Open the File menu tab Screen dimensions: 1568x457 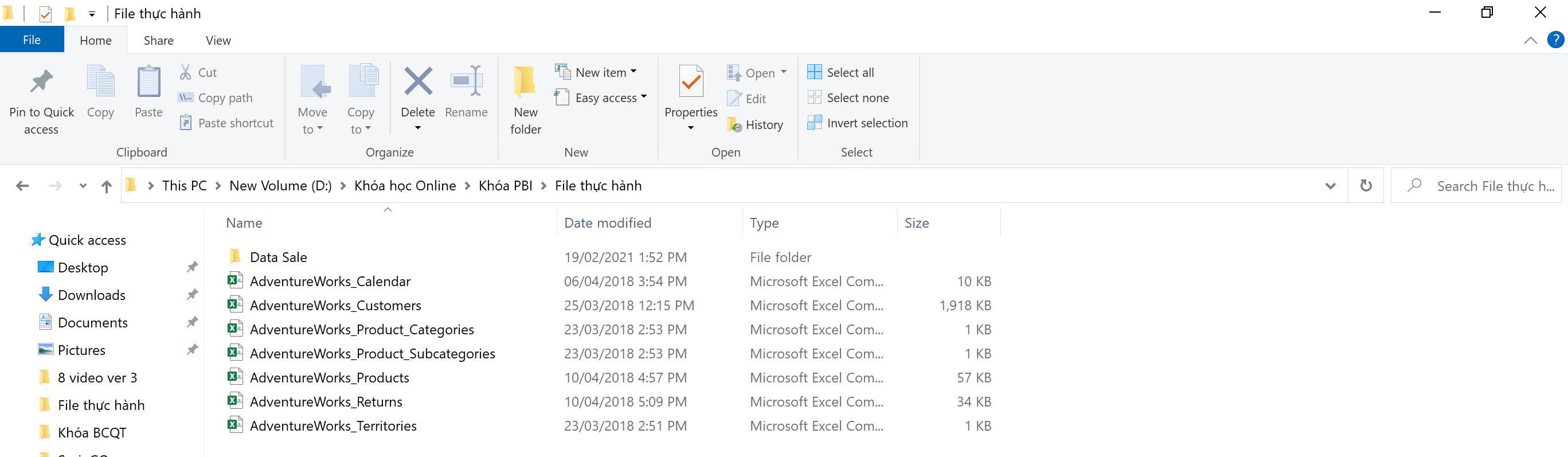[32, 40]
